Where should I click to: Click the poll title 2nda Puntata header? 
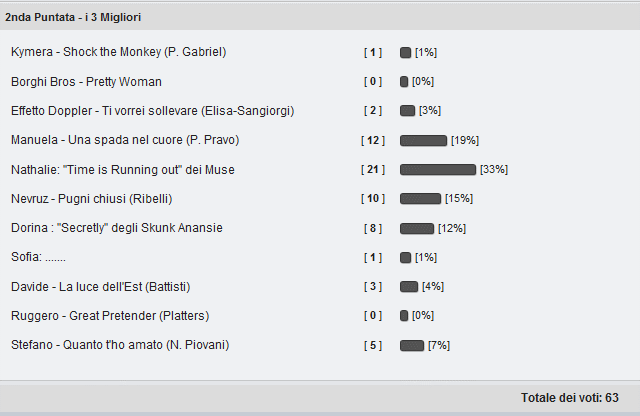pyautogui.click(x=73, y=17)
